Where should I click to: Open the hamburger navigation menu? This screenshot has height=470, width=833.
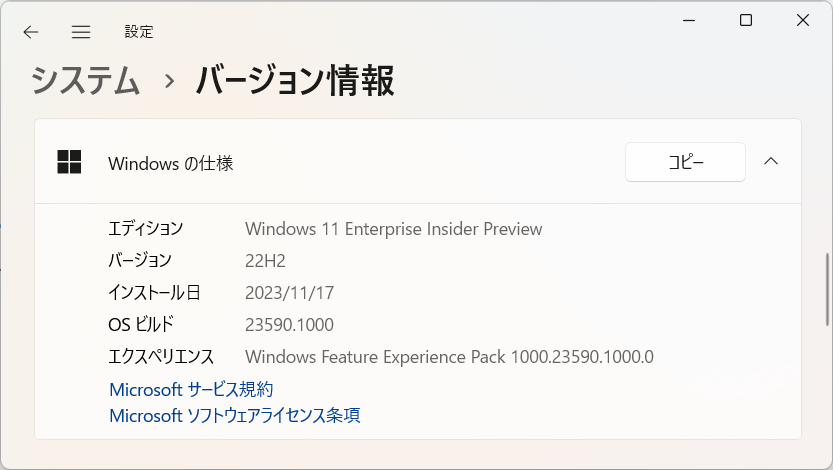pos(81,32)
